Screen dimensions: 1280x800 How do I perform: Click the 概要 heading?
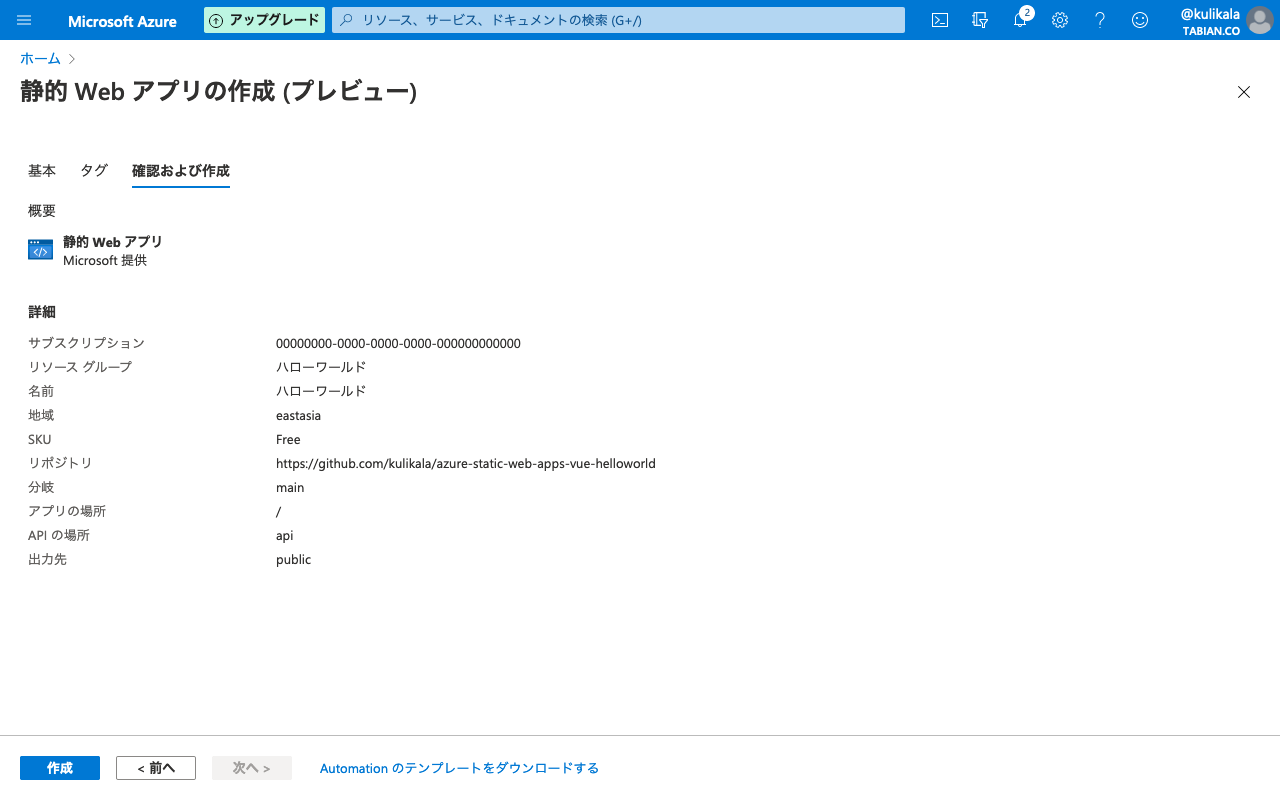tap(42, 211)
